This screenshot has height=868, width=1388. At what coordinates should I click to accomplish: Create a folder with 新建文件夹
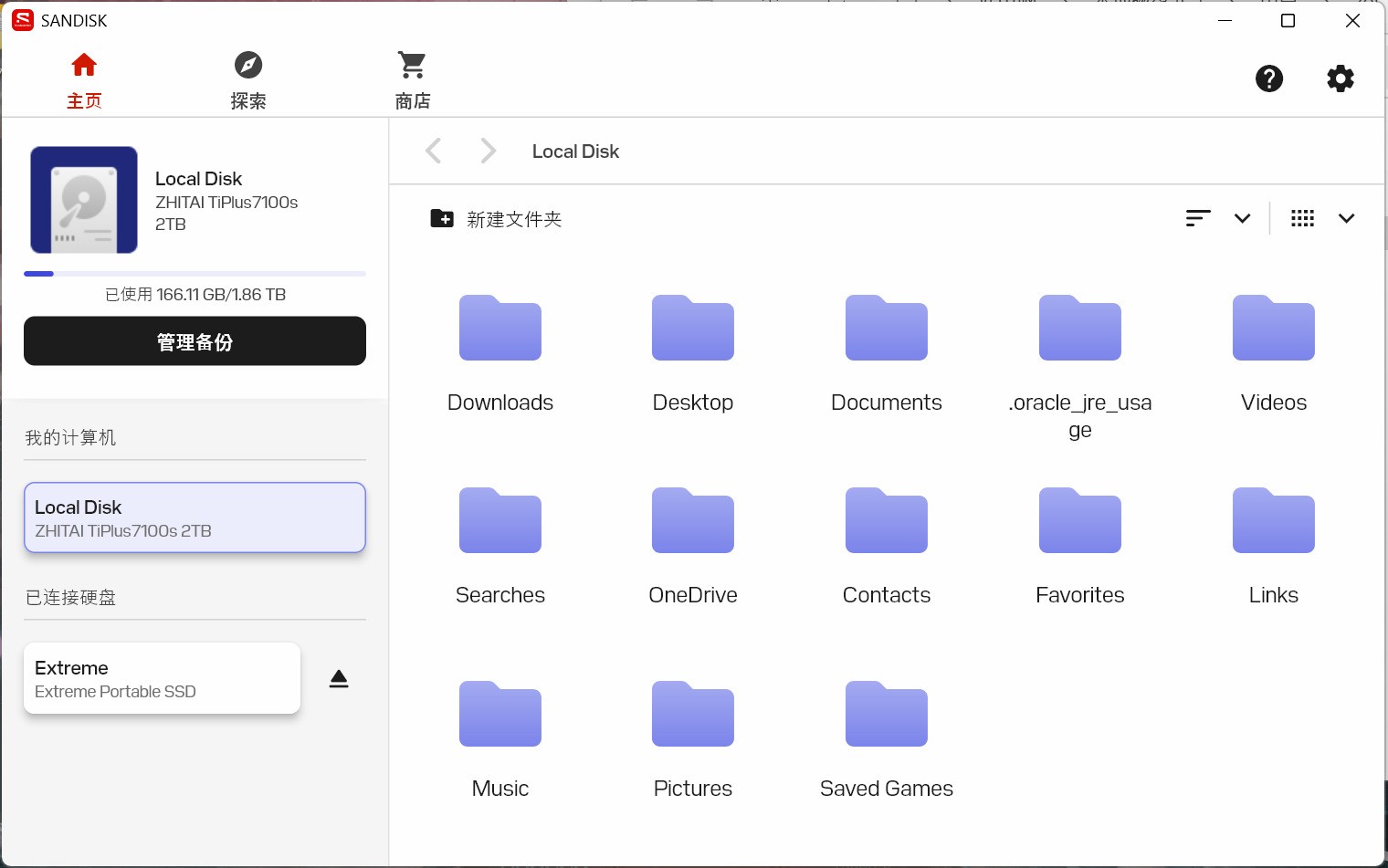(x=496, y=219)
